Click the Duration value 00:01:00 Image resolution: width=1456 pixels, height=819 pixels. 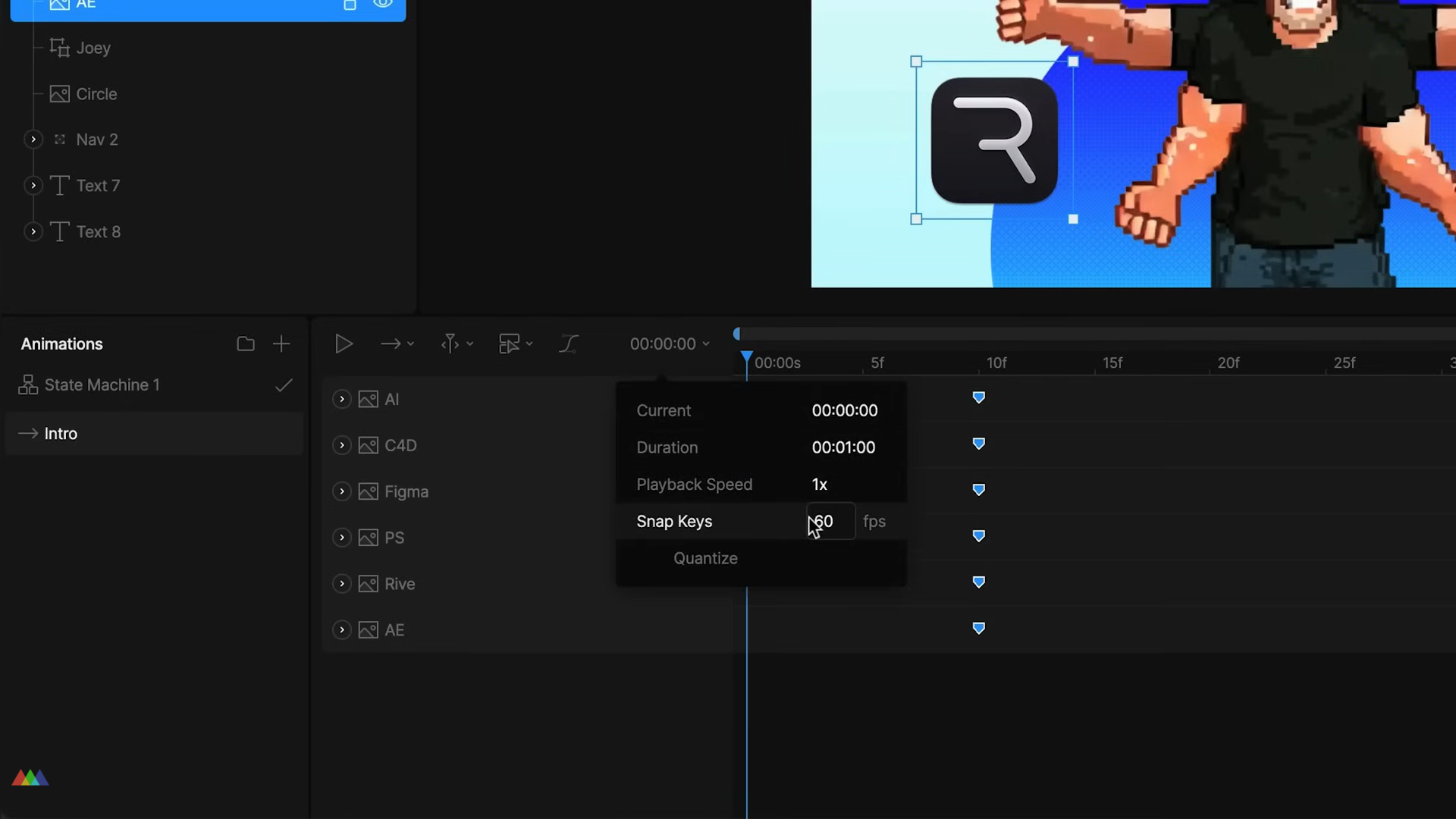click(x=843, y=447)
